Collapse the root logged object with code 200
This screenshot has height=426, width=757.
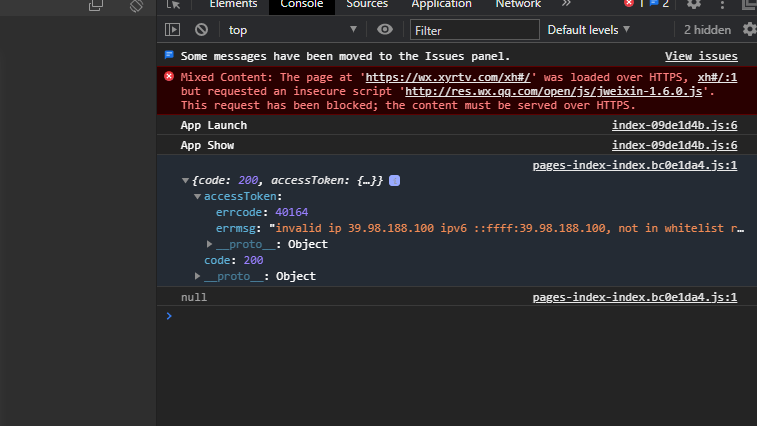pyautogui.click(x=185, y=181)
